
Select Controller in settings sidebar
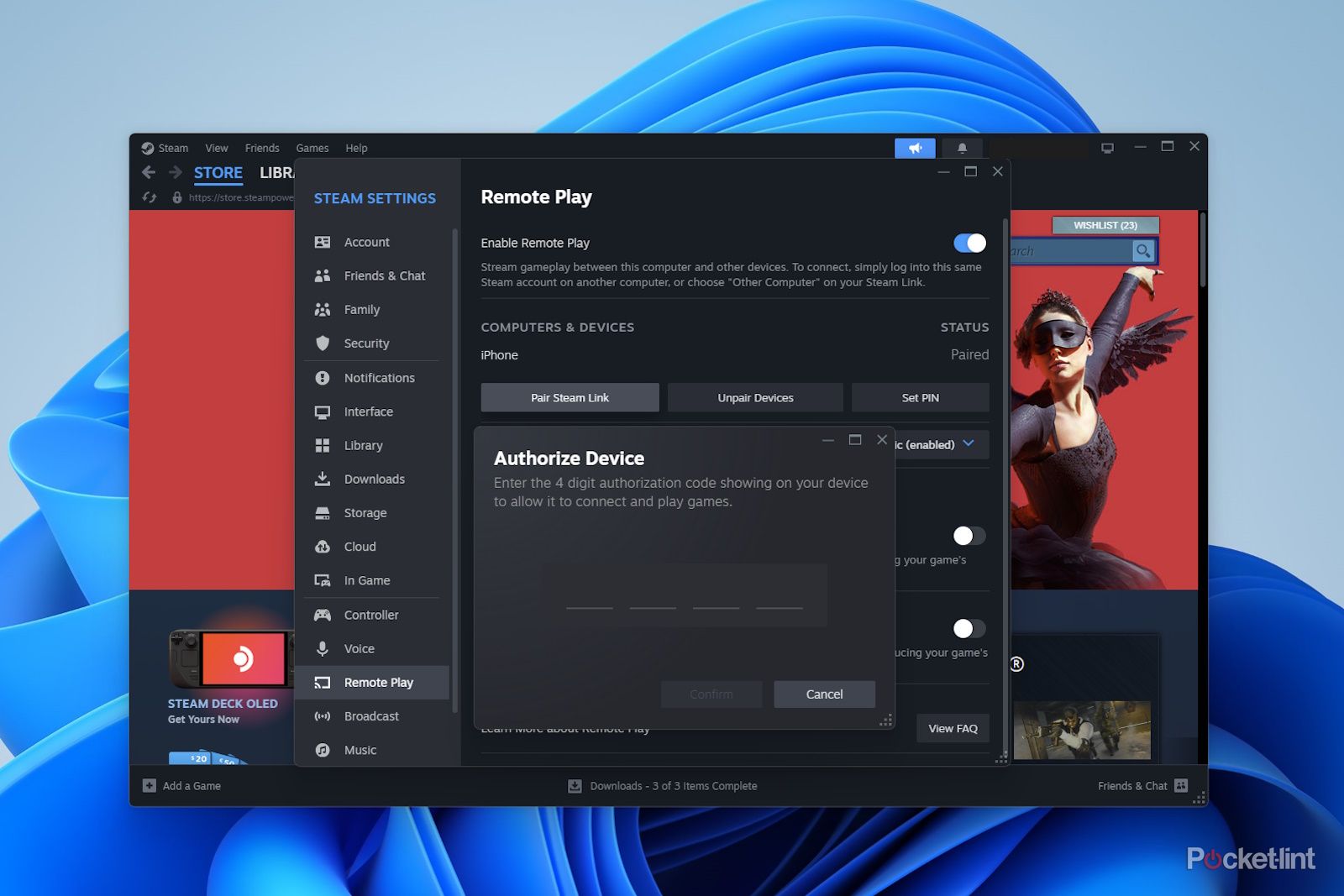tap(370, 615)
